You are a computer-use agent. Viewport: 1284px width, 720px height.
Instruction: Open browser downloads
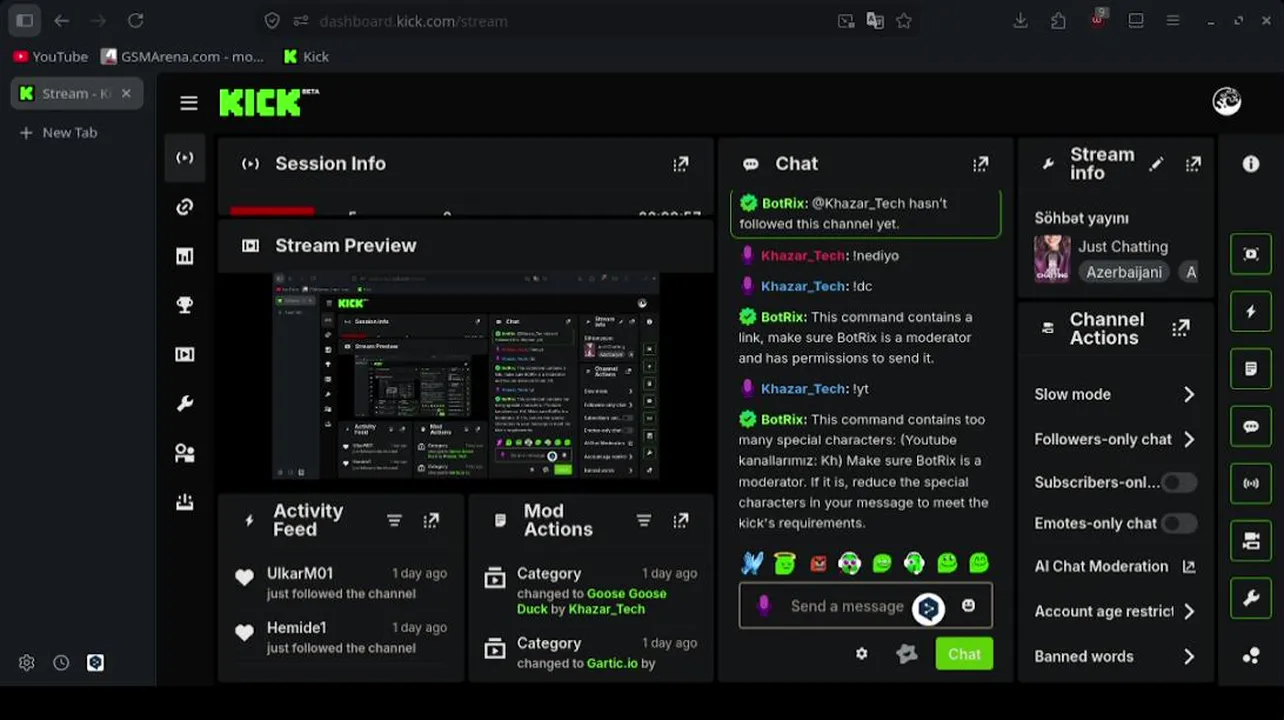click(1021, 21)
